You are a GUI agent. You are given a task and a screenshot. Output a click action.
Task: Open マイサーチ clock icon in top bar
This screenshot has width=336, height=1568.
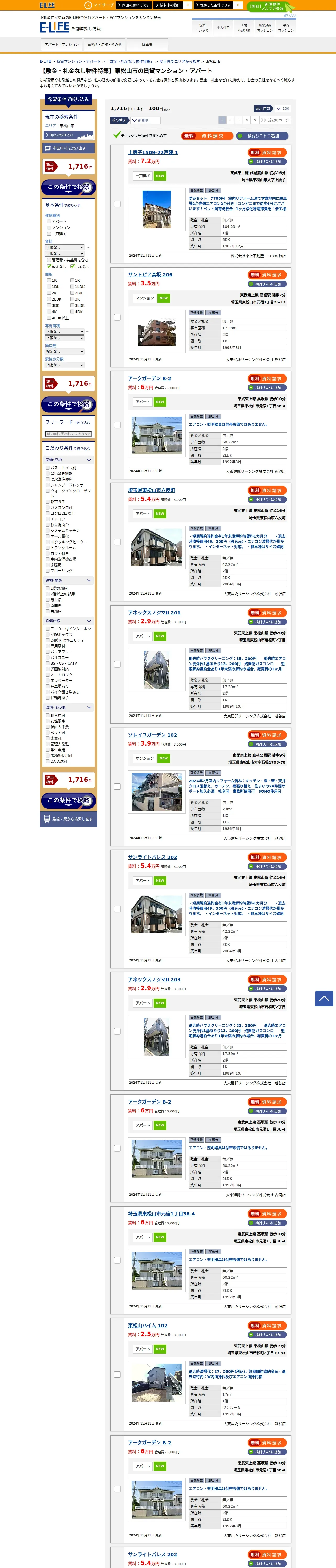(88, 5)
